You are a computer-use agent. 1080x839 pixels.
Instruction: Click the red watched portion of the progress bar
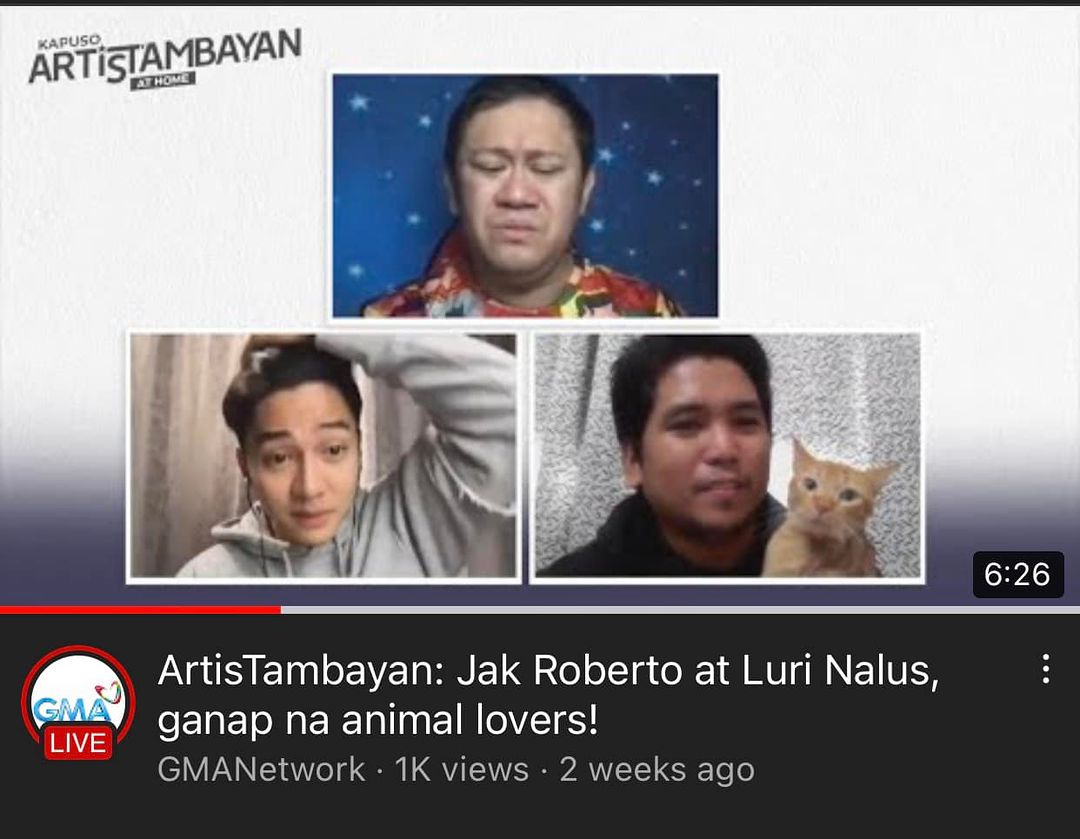[141, 610]
